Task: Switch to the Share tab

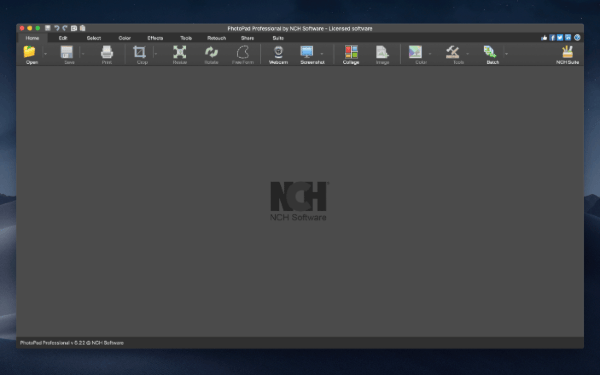Action: [x=247, y=38]
